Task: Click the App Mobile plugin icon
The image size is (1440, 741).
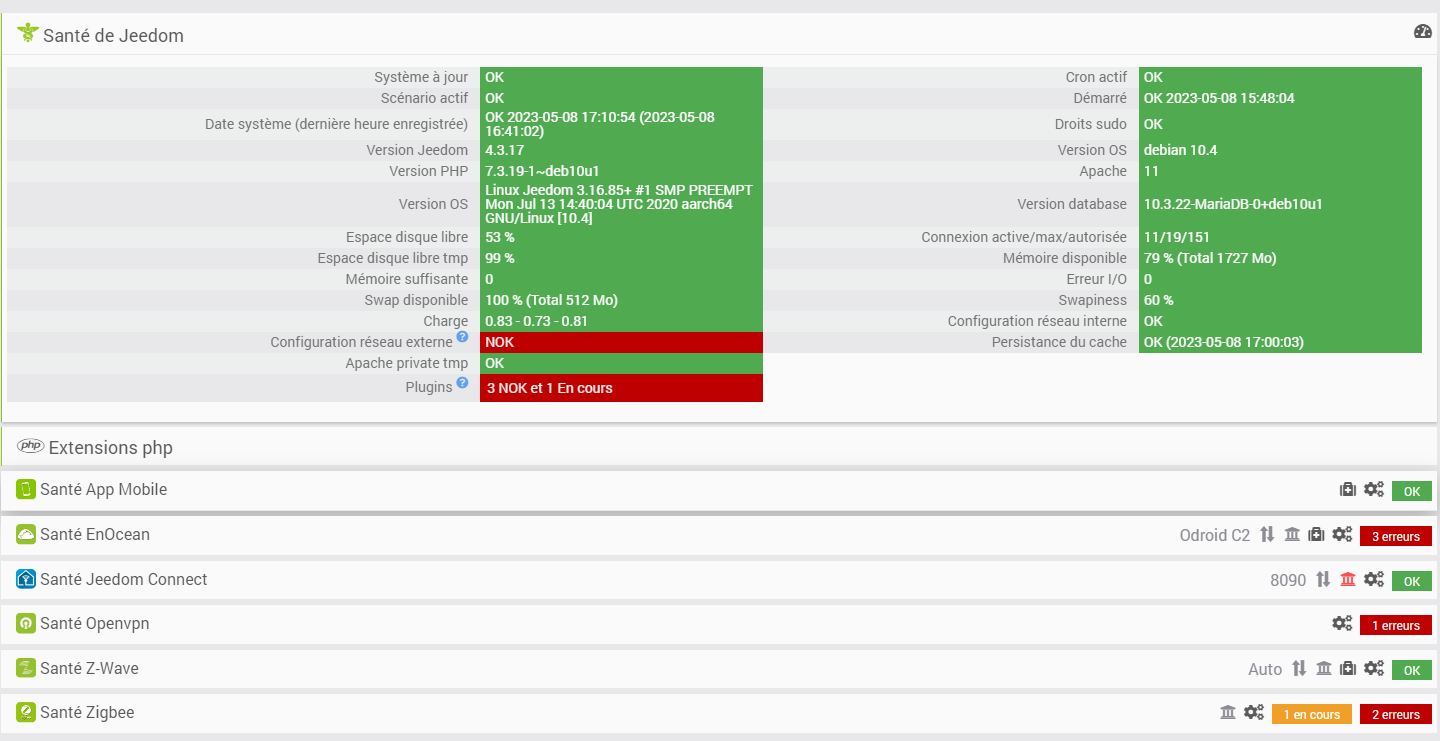Action: coord(26,490)
